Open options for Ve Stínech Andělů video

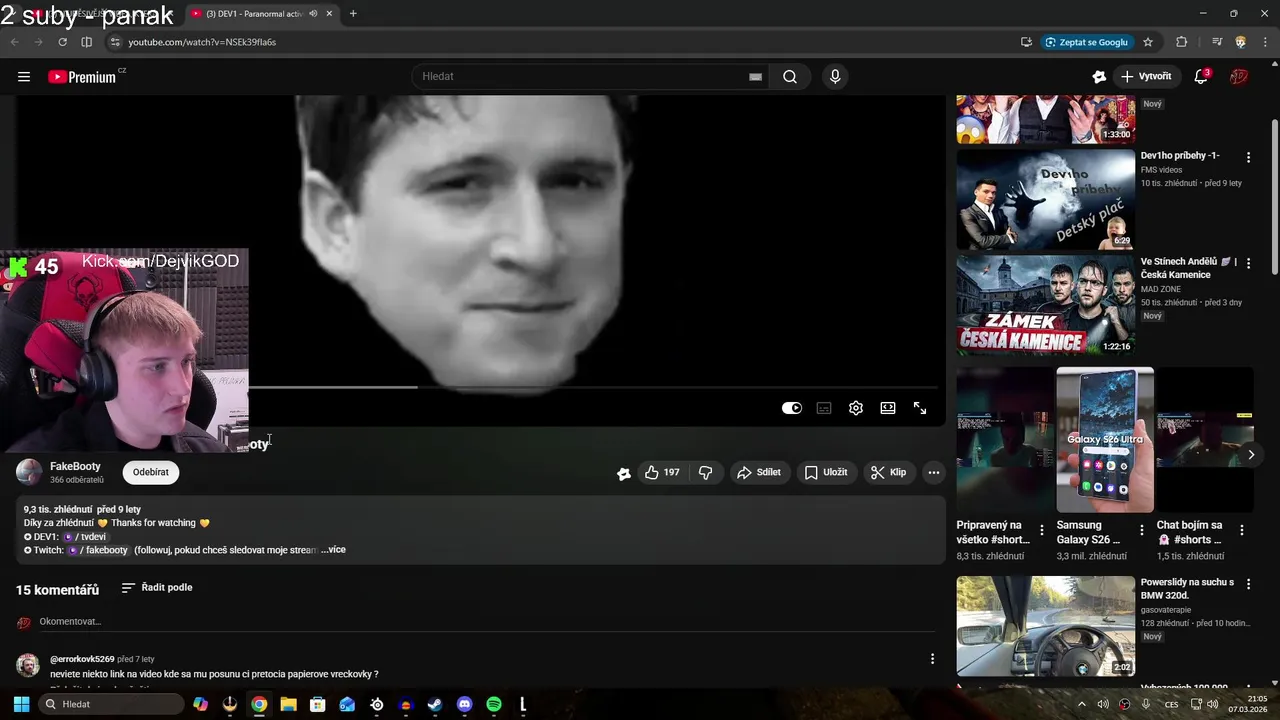(x=1248, y=263)
